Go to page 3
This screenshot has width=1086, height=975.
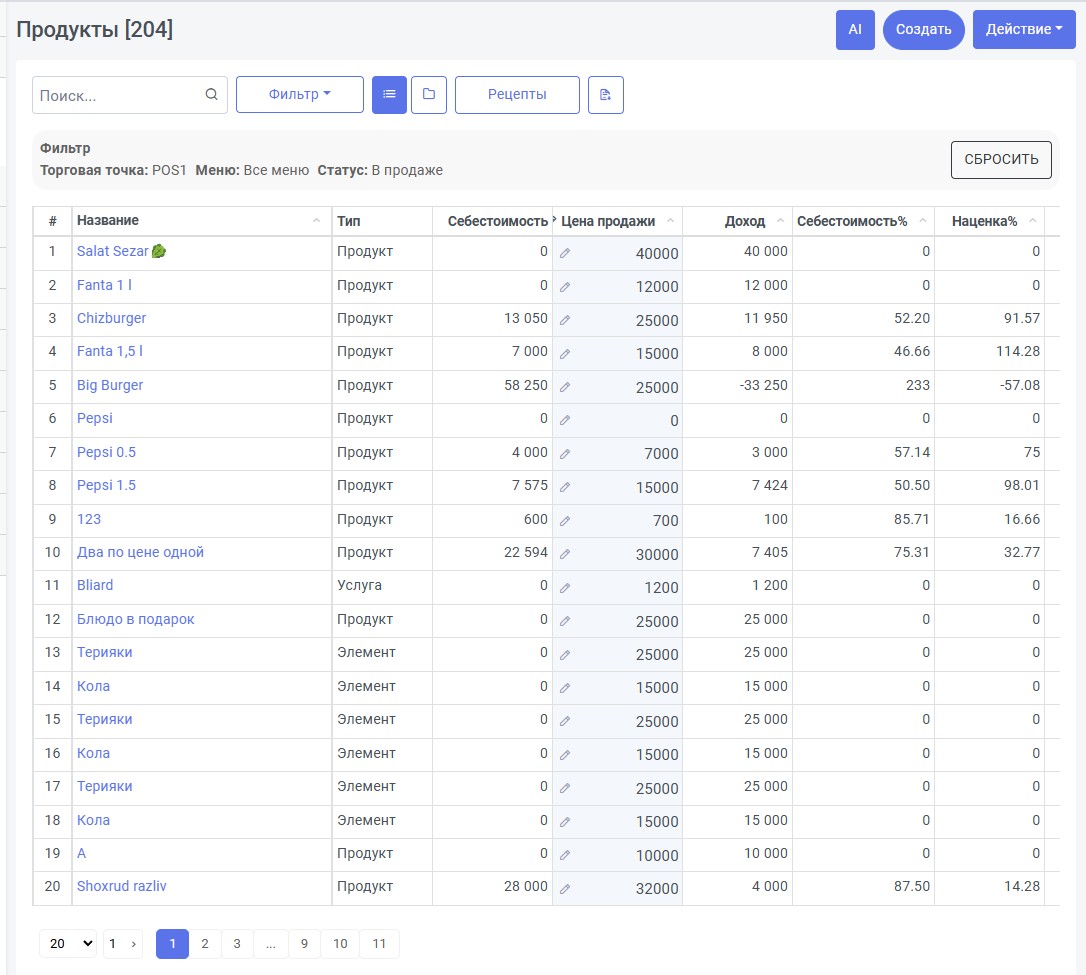[x=237, y=944]
